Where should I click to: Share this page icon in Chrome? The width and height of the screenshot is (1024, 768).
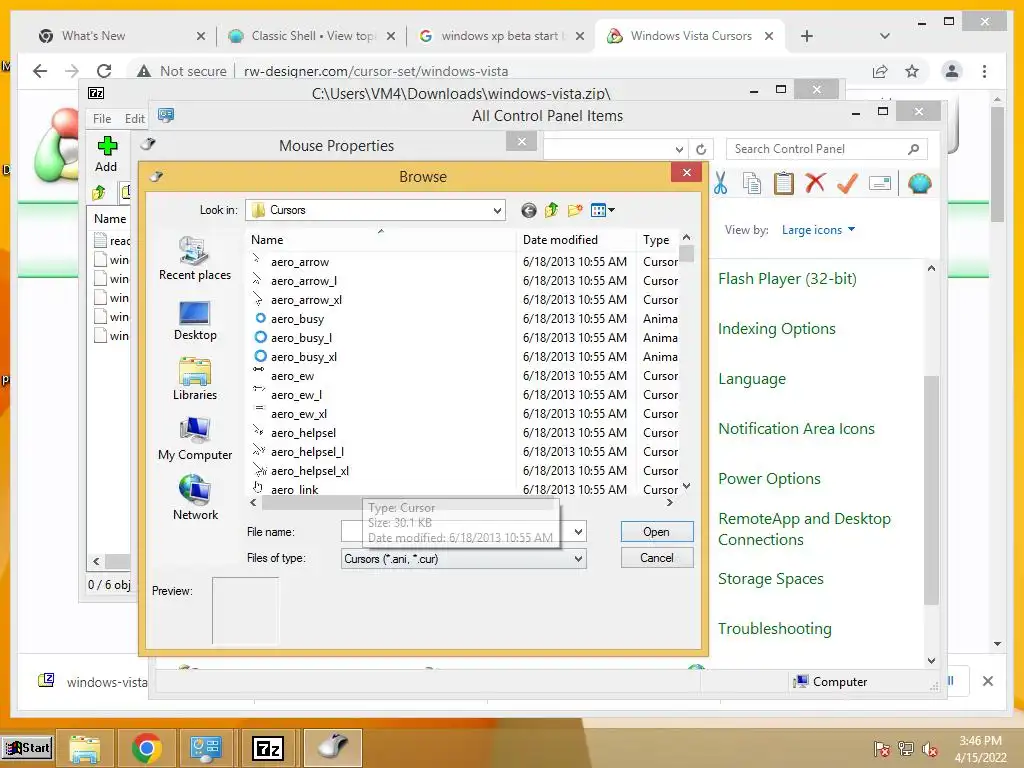880,71
